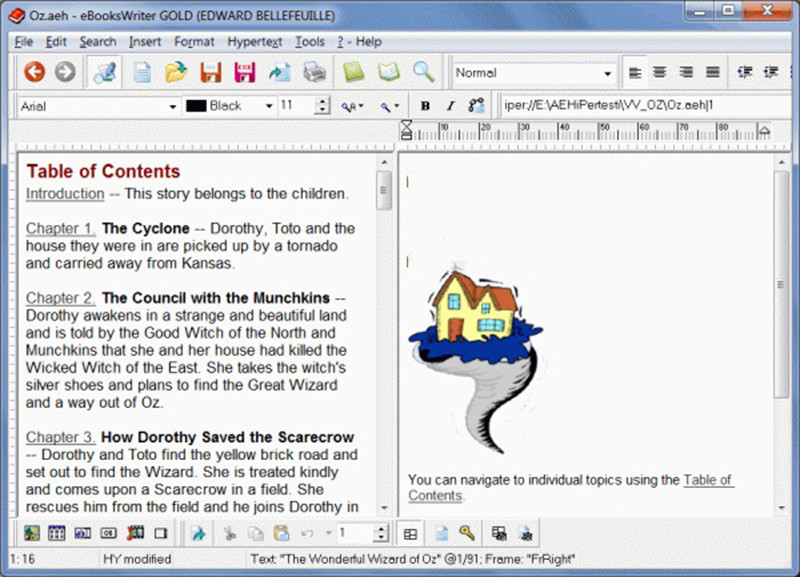Open the File menu
Image resolution: width=800 pixels, height=577 pixels.
coord(23,42)
